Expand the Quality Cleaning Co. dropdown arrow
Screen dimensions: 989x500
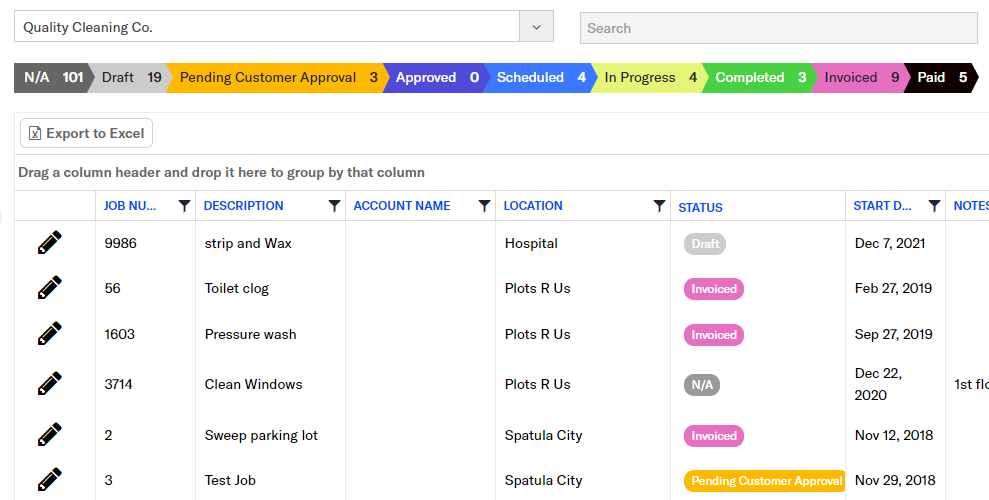pyautogui.click(x=536, y=27)
